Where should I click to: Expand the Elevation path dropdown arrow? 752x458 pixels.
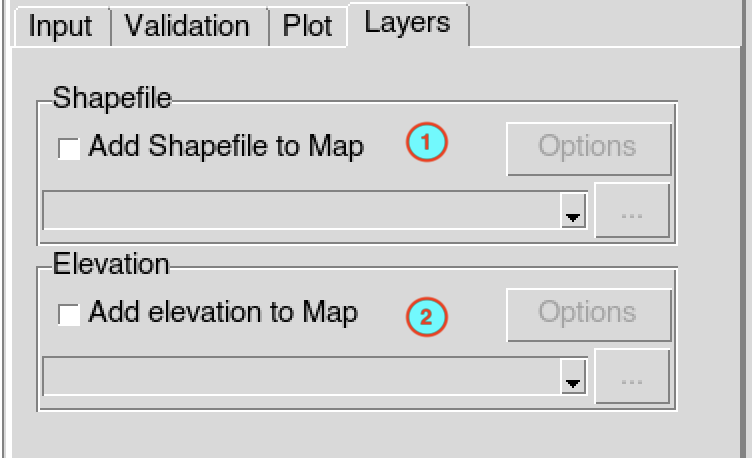(x=573, y=377)
